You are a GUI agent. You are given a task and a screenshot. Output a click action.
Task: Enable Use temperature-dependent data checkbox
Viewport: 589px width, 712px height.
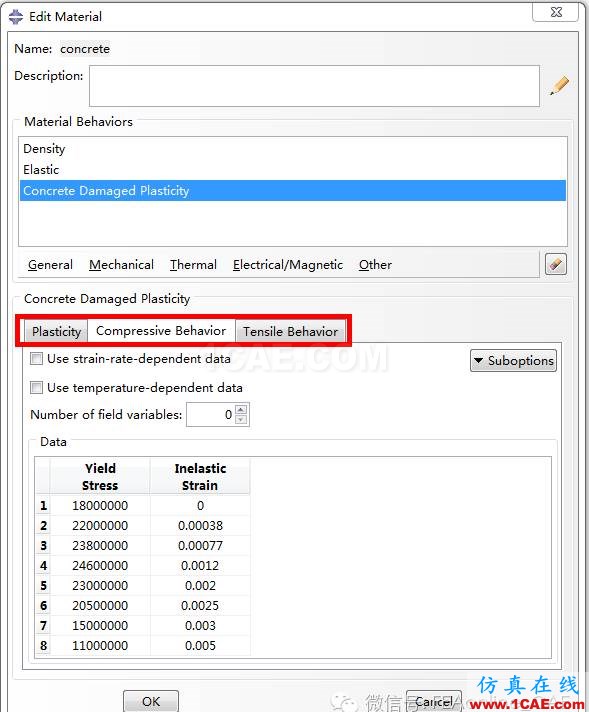pos(36,388)
